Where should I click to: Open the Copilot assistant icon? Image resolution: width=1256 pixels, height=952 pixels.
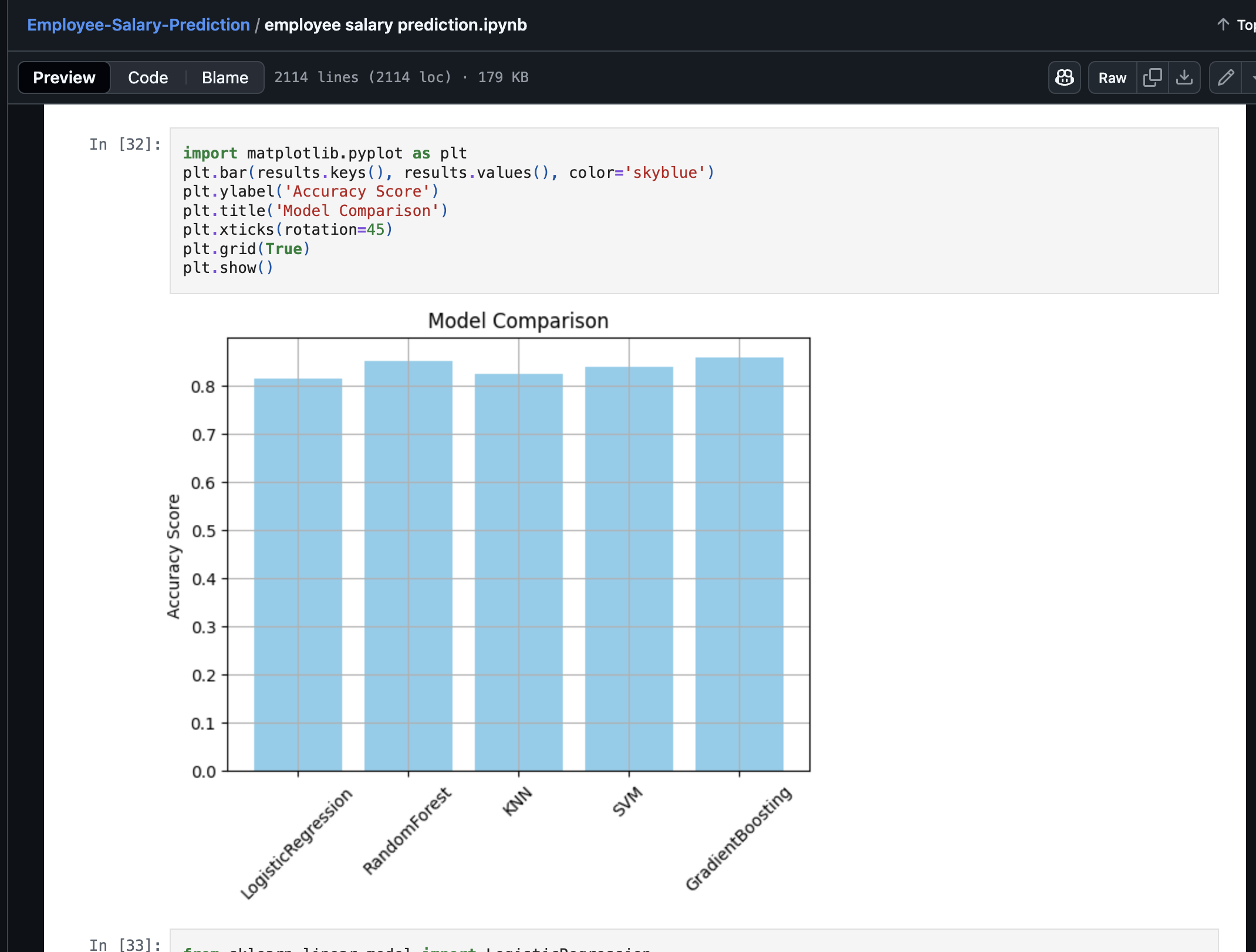coord(1064,77)
